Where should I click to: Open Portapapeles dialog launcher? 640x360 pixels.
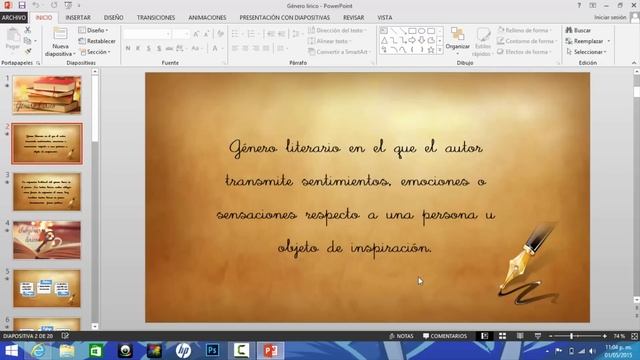click(x=38, y=63)
